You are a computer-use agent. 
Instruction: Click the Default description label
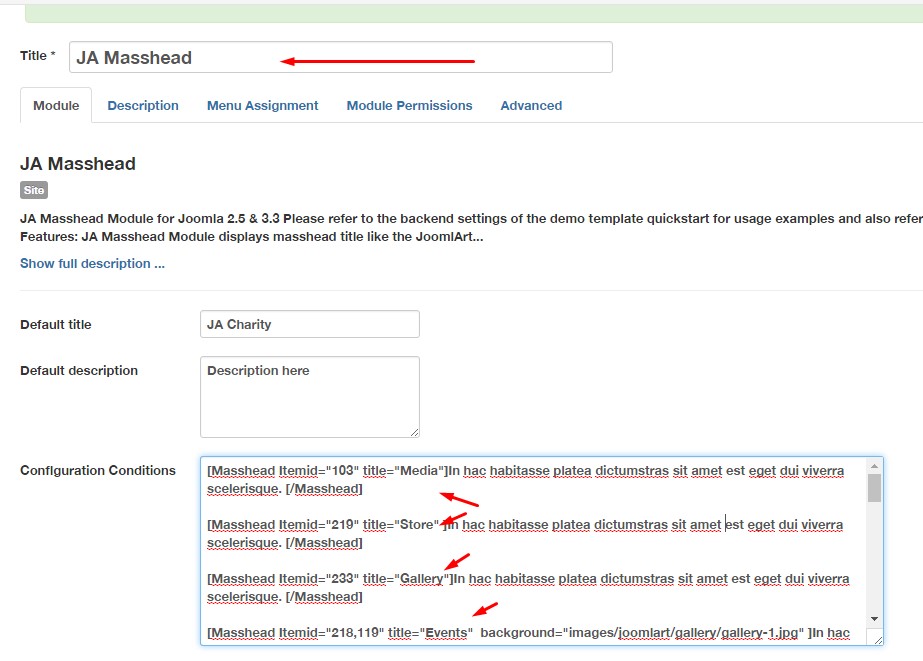79,370
